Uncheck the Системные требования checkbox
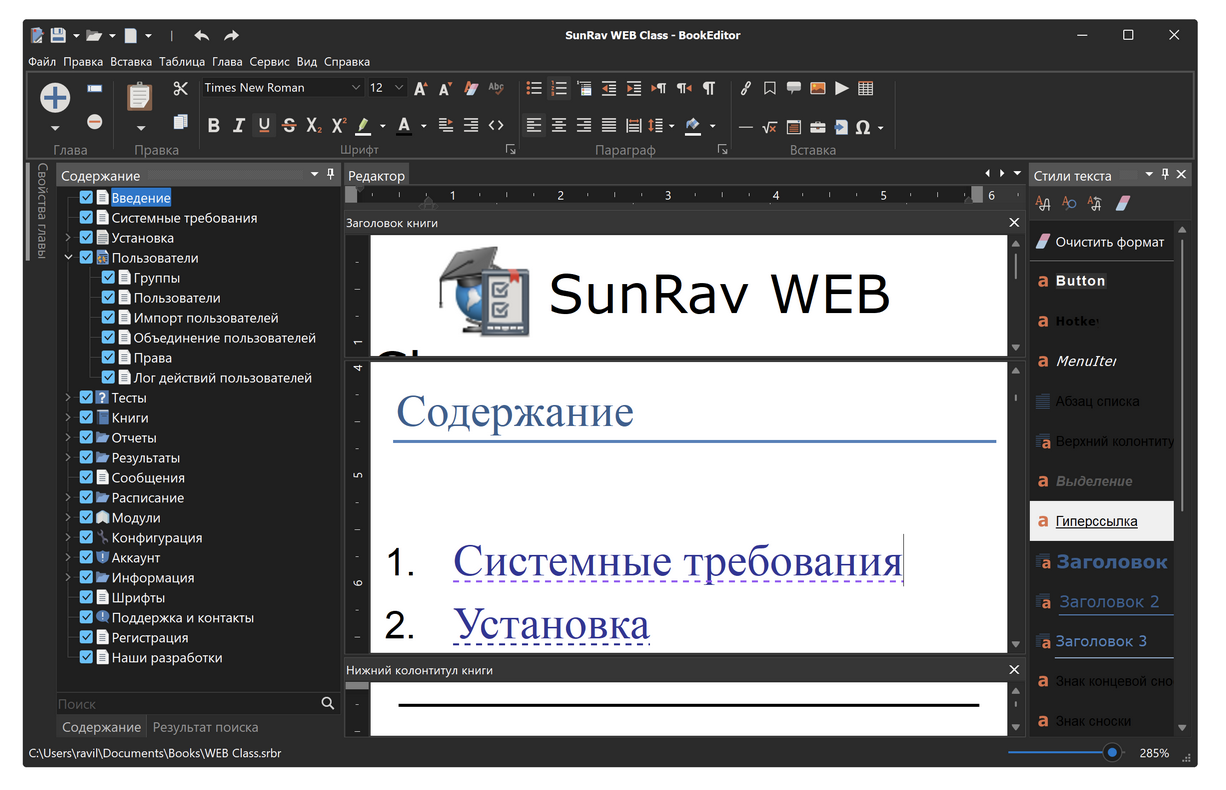 (86, 218)
